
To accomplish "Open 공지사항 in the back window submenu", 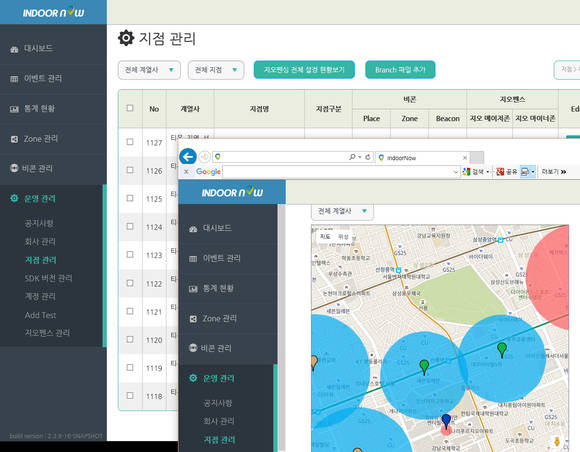I will coord(39,223).
